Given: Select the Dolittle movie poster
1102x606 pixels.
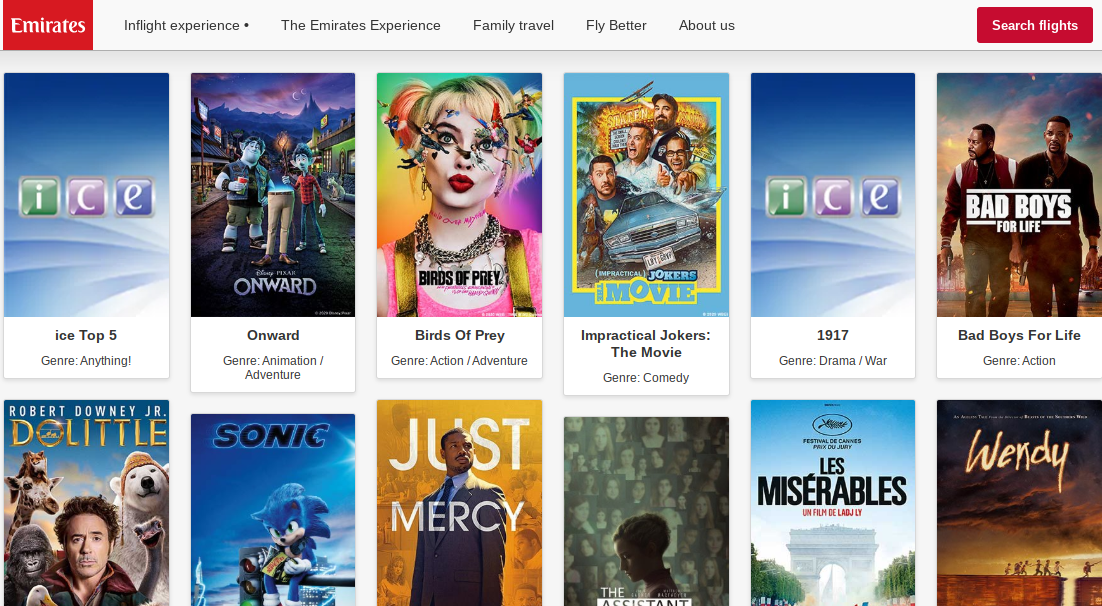Looking at the screenshot, I should point(86,503).
